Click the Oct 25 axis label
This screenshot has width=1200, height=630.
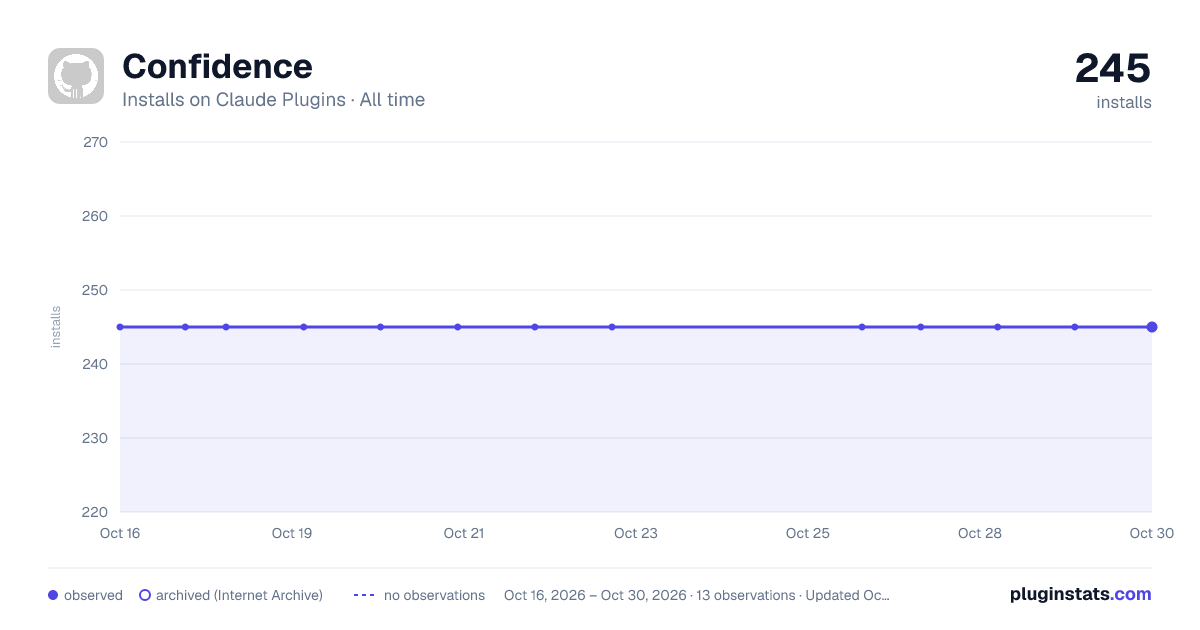(808, 533)
